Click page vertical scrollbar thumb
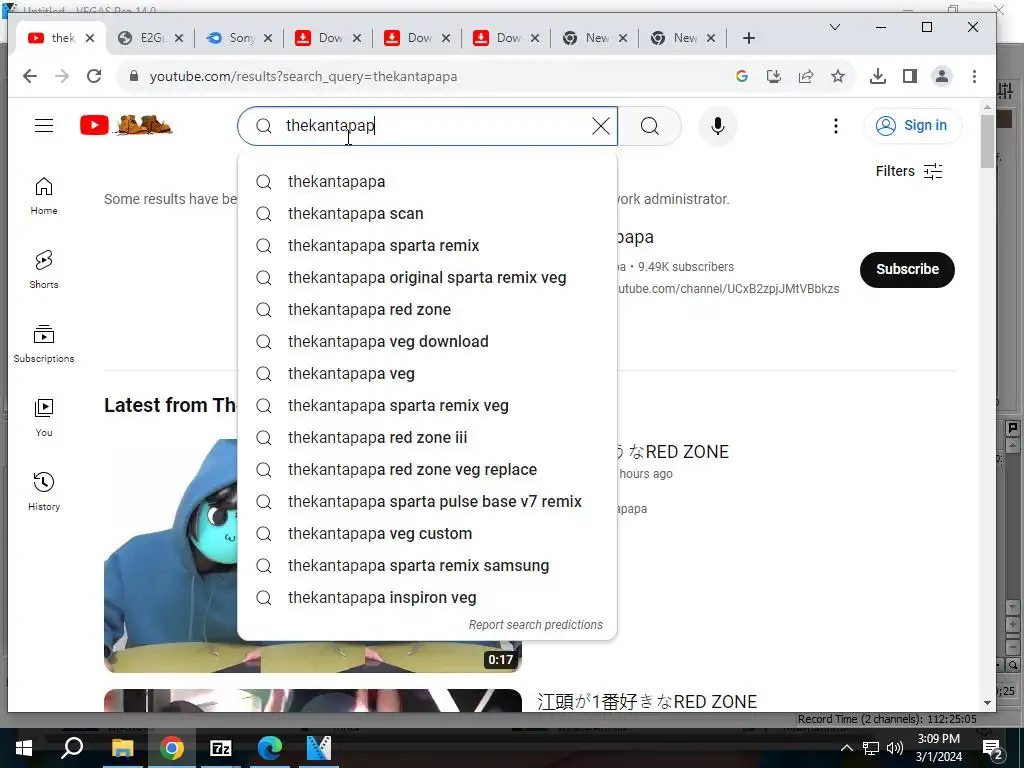 tap(987, 140)
